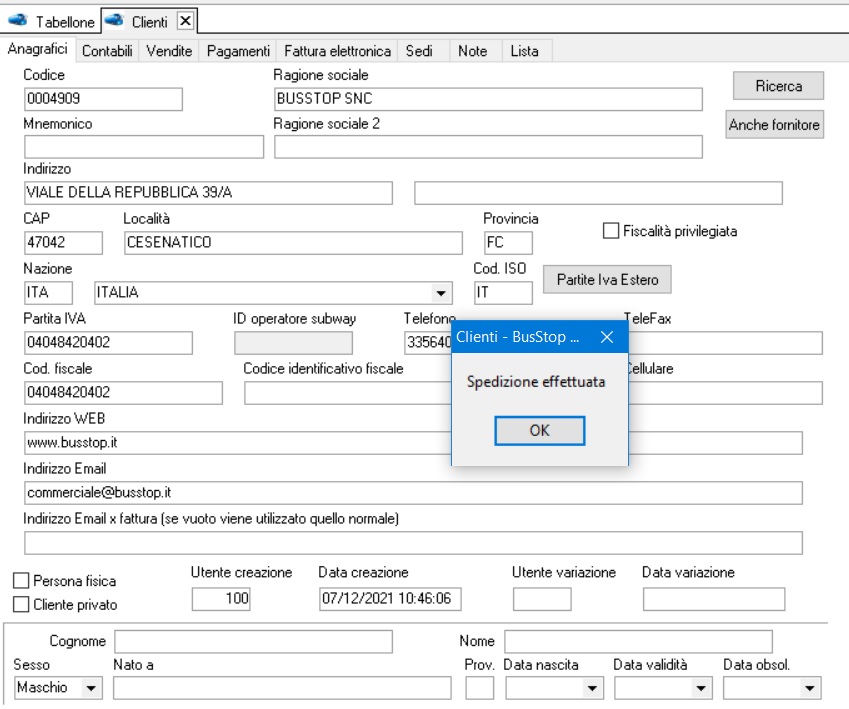Screen dimensions: 849x709
Task: Edit Indirizzo VIALE DELLA REPUBBLICA field
Action: point(208,193)
